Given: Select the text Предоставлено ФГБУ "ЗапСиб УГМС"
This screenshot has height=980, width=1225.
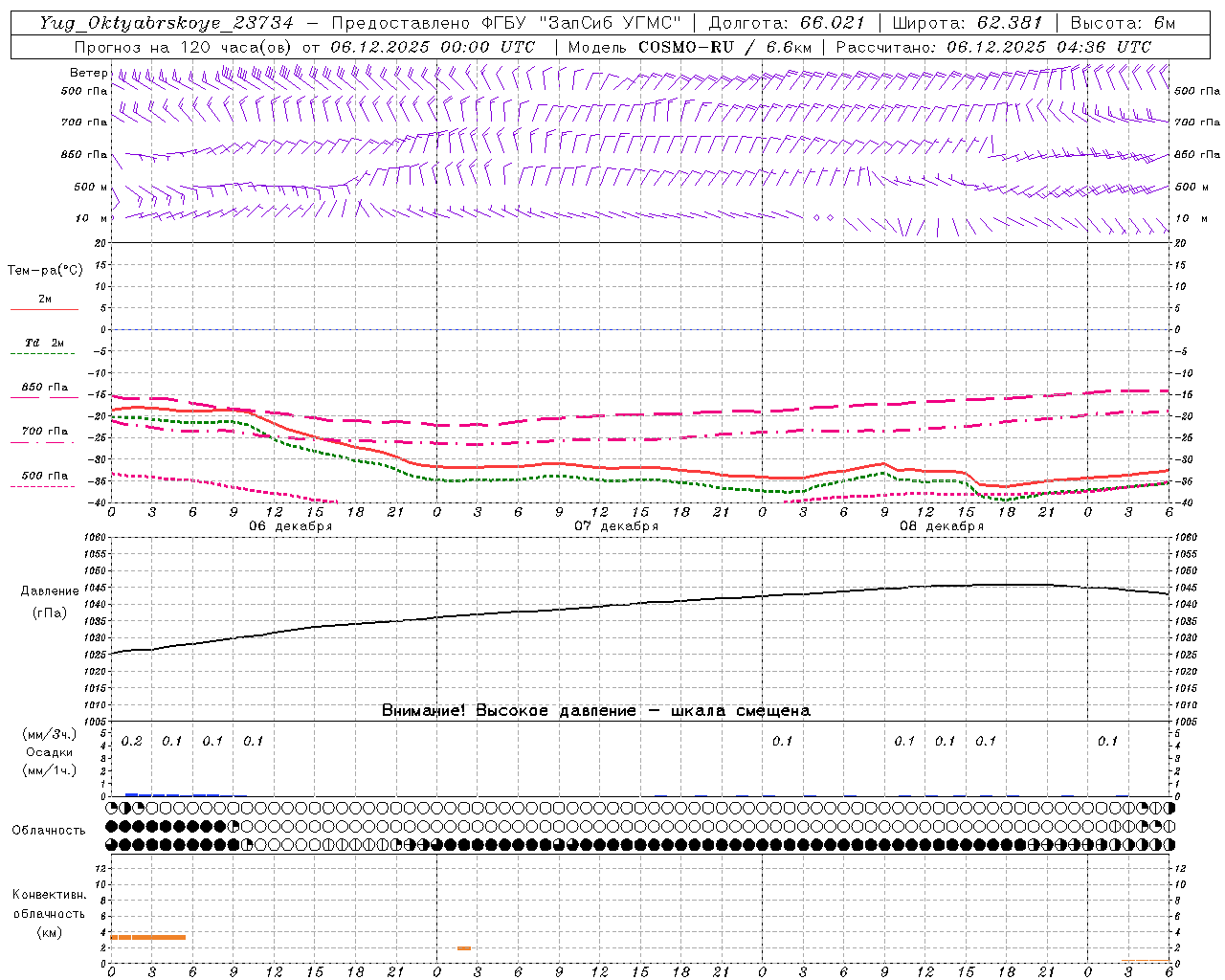Looking at the screenshot, I should [507, 23].
